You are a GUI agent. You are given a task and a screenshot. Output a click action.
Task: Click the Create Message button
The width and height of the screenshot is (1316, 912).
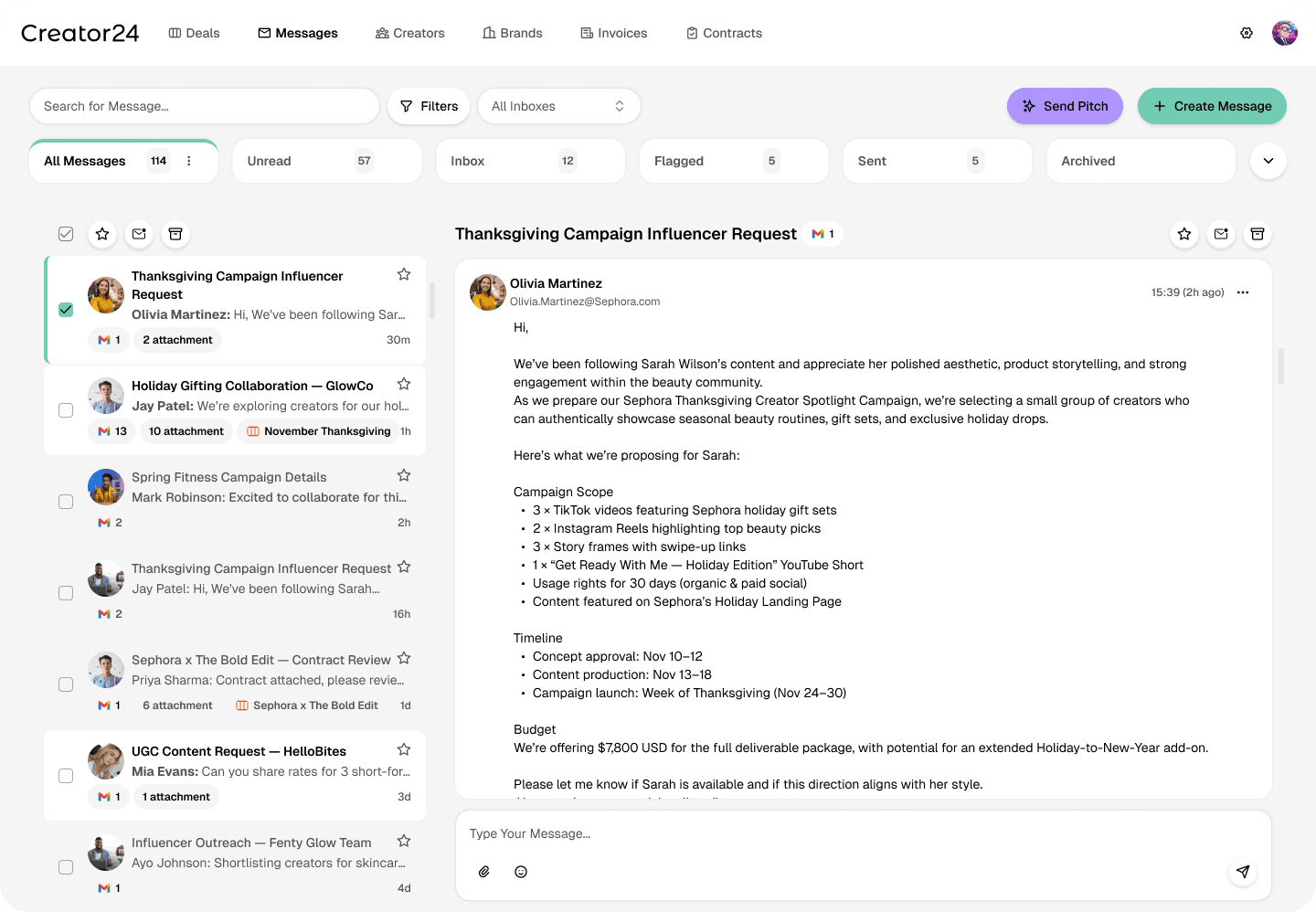pos(1212,106)
